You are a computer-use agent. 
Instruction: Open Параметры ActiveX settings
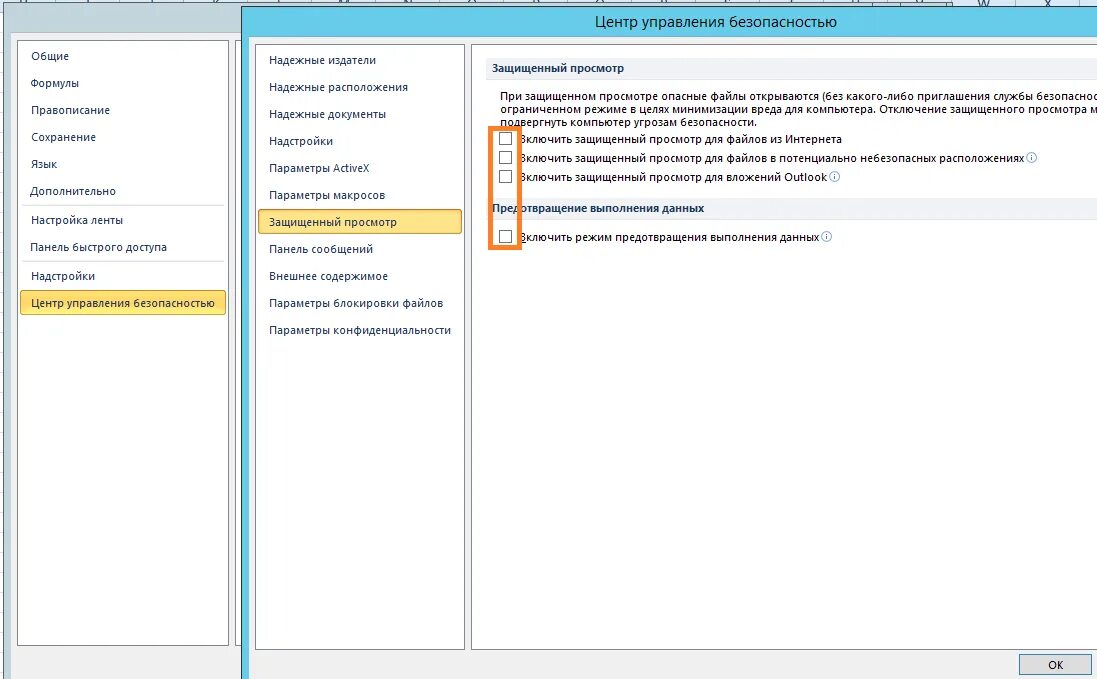tap(360, 169)
